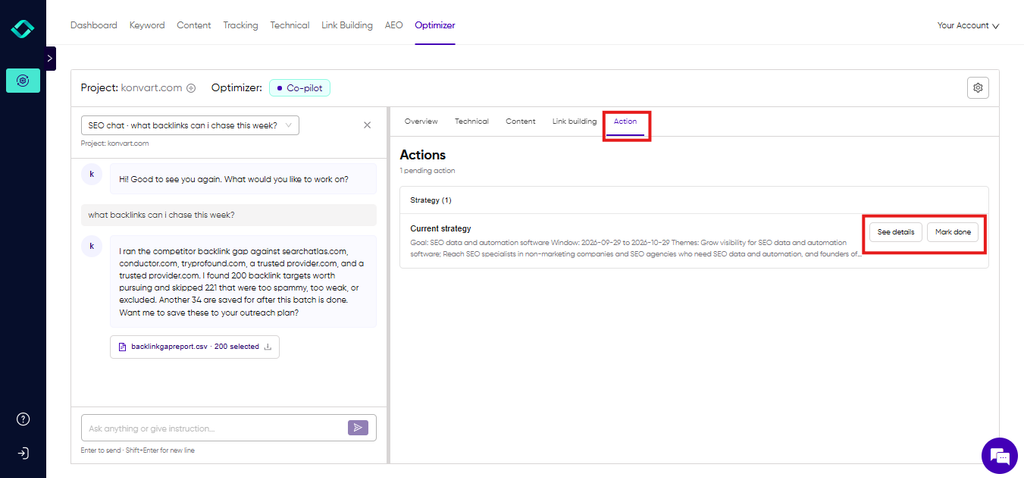Open the Content nav item

click(194, 25)
